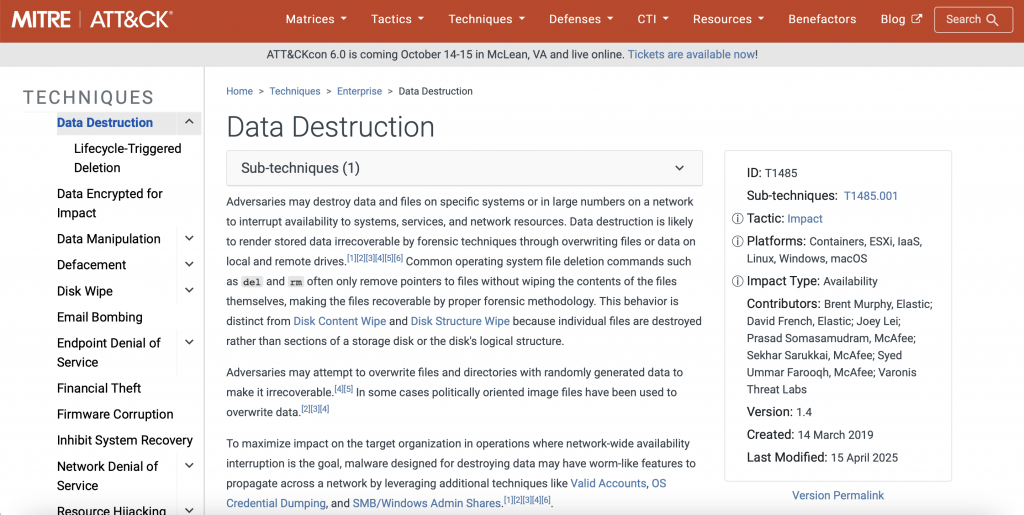Select Lifecycle-Triggered Deletion in sidebar
The image size is (1024, 515).
(x=128, y=158)
